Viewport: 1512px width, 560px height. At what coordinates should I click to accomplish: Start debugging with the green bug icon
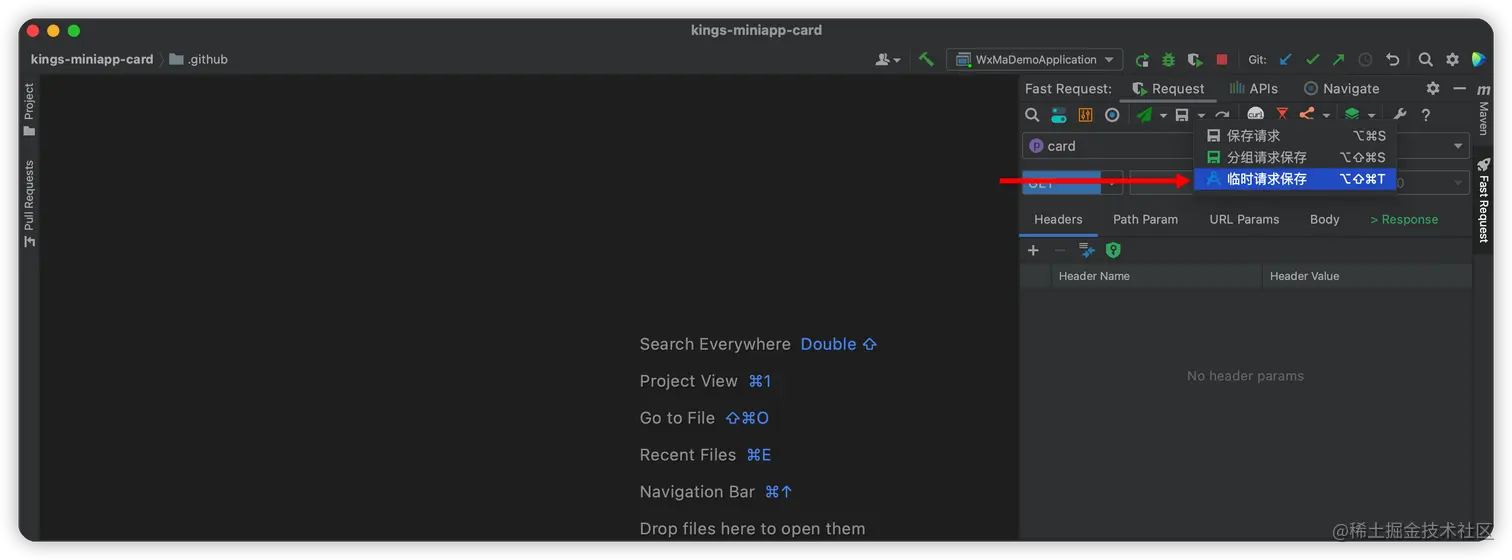pos(1168,60)
